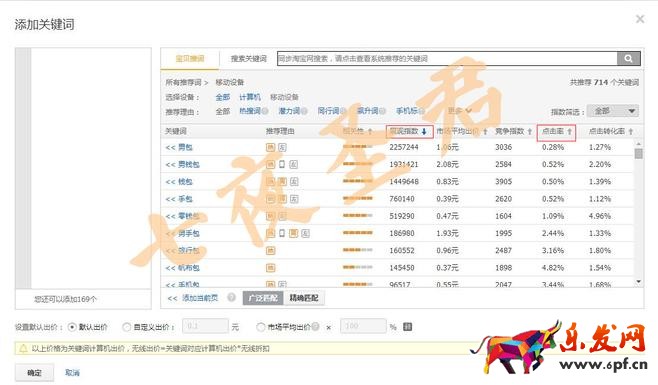658x385 pixels.
Task: Click the 取消 link
Action: (72, 372)
